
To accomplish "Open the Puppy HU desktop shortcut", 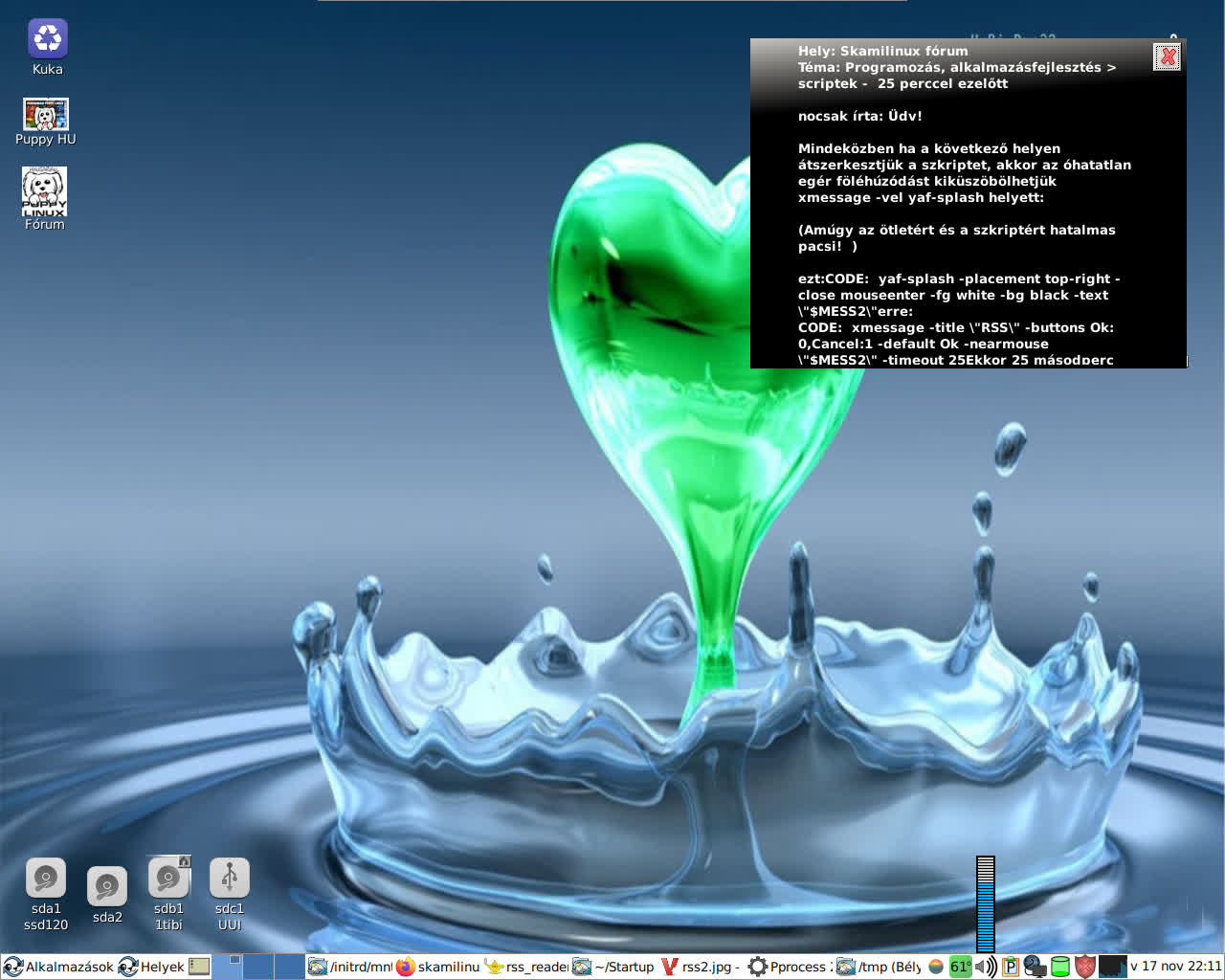I will click(x=46, y=122).
